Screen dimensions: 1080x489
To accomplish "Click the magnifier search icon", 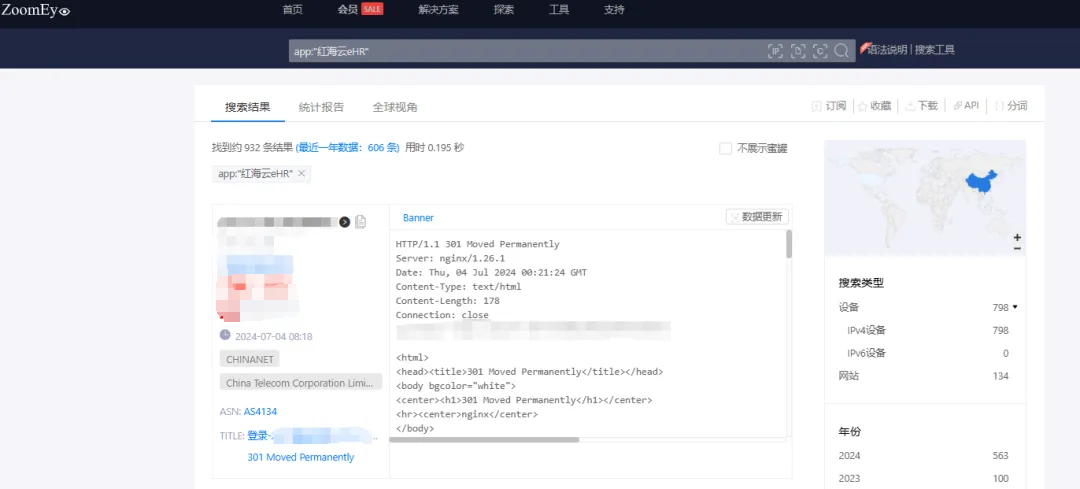I will coord(841,51).
